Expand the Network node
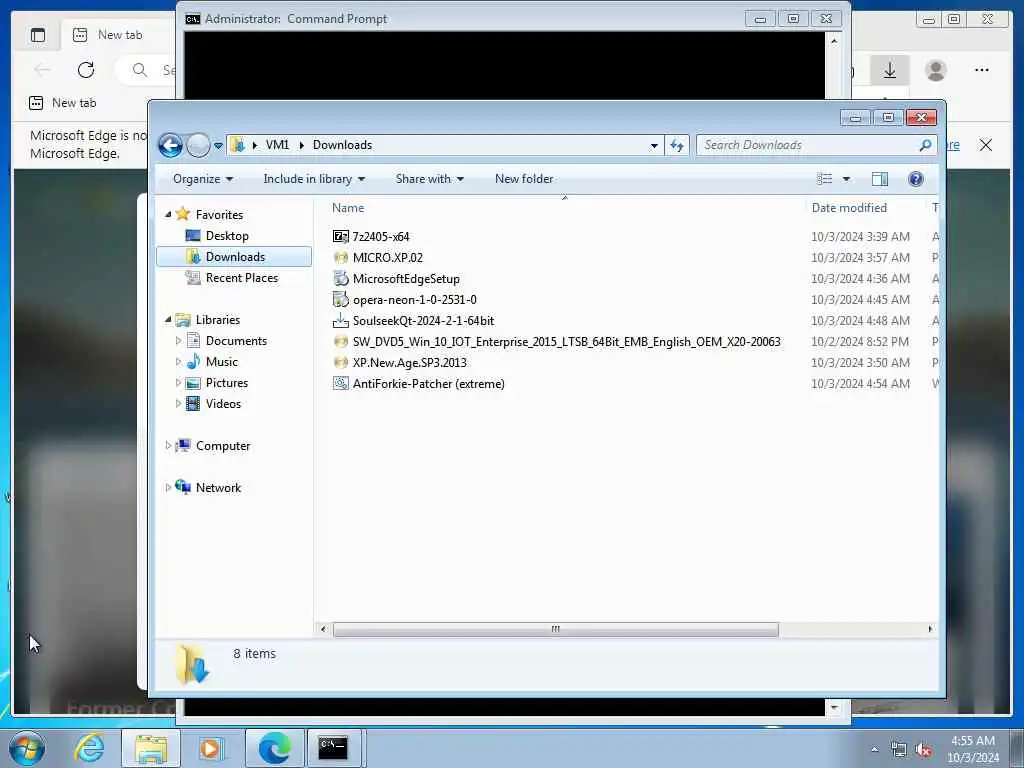This screenshot has height=768, width=1024. 168,488
